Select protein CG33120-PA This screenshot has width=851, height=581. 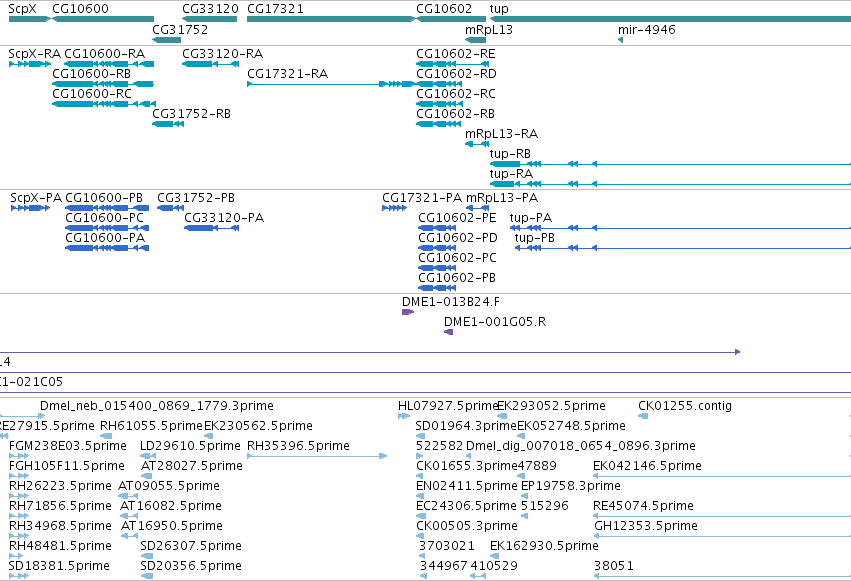212,228
